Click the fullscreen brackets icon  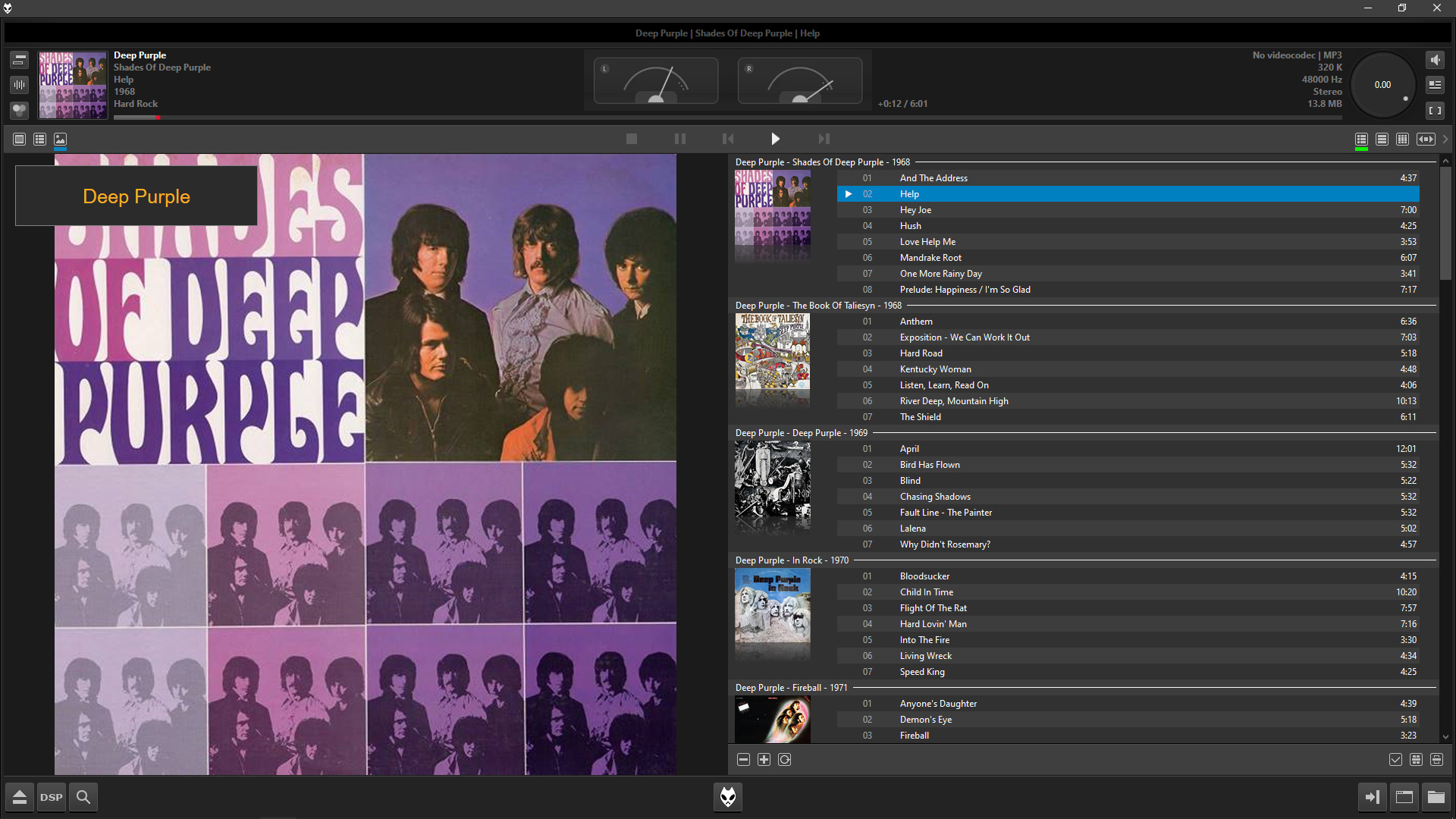point(1435,111)
